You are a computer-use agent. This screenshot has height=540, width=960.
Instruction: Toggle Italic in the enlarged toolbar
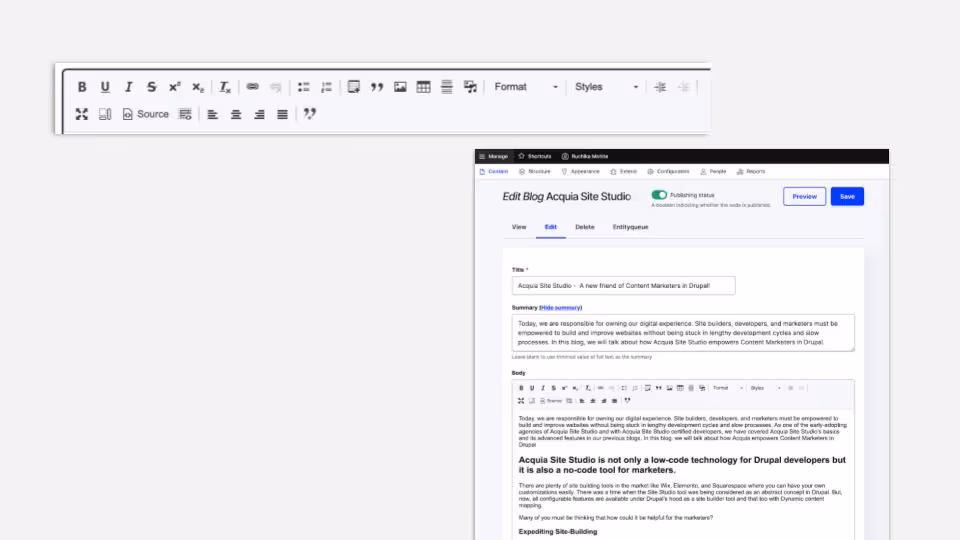click(x=129, y=87)
